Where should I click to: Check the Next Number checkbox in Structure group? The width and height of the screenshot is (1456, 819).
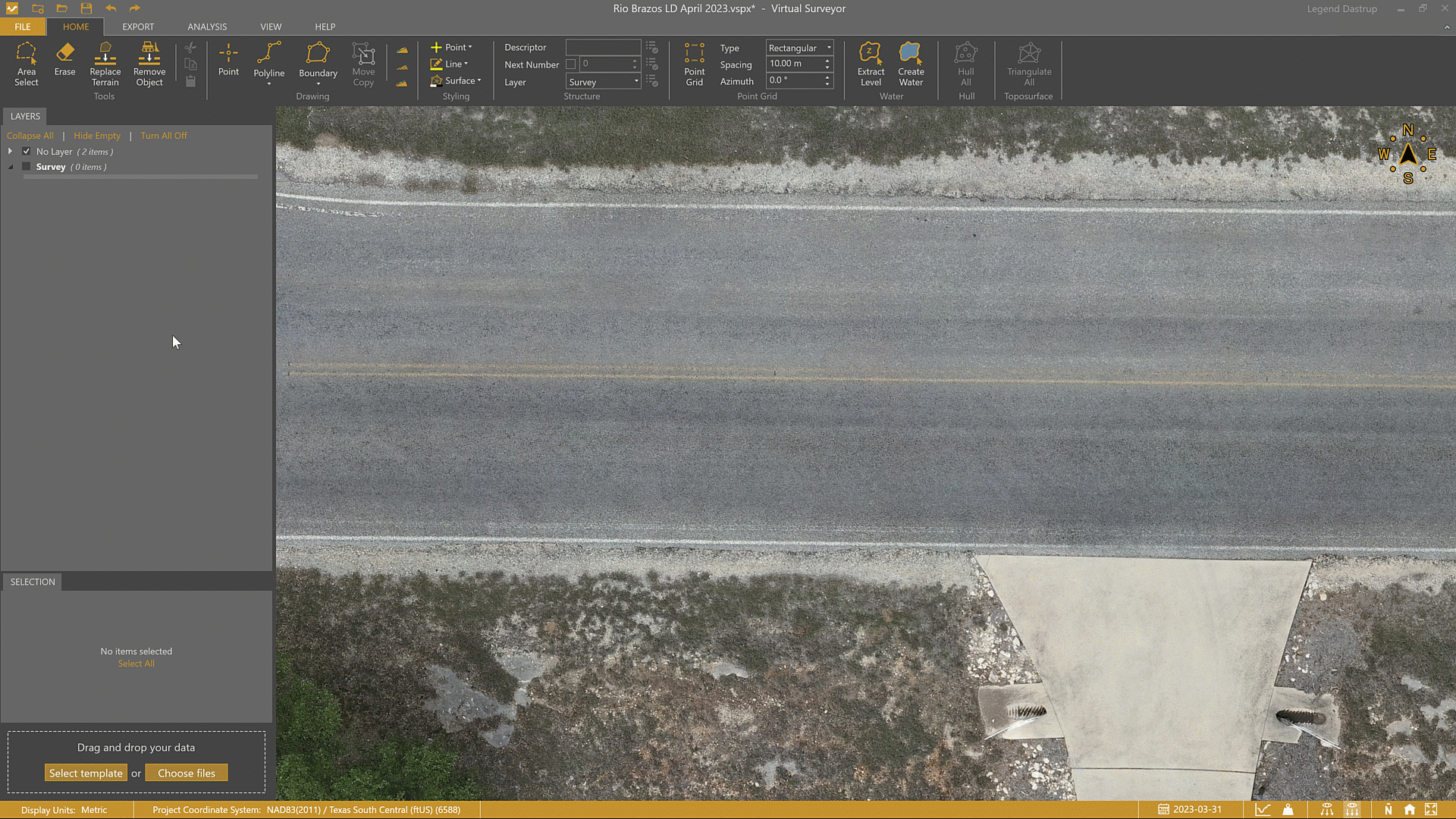(x=571, y=64)
